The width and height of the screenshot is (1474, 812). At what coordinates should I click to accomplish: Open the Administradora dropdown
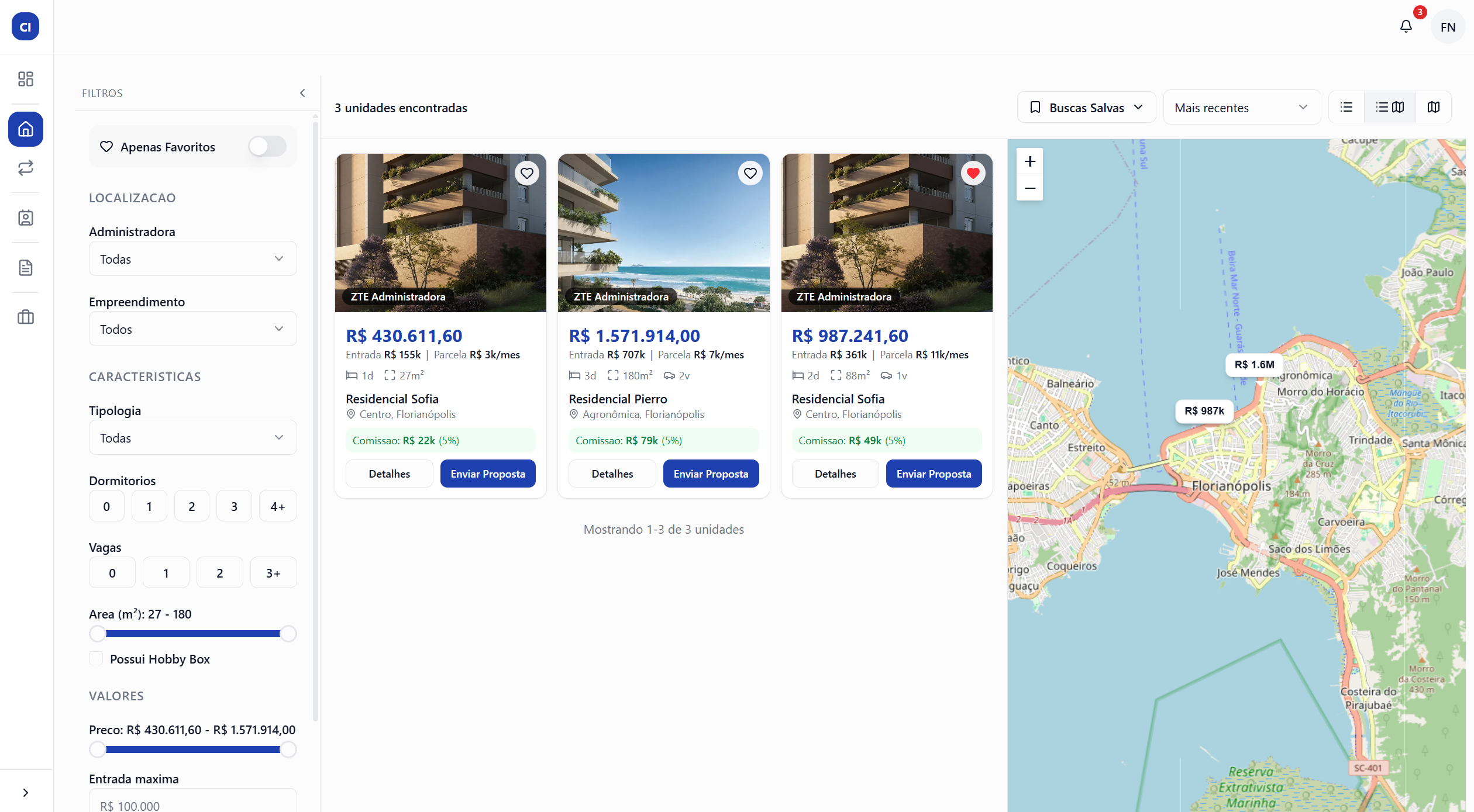[192, 259]
